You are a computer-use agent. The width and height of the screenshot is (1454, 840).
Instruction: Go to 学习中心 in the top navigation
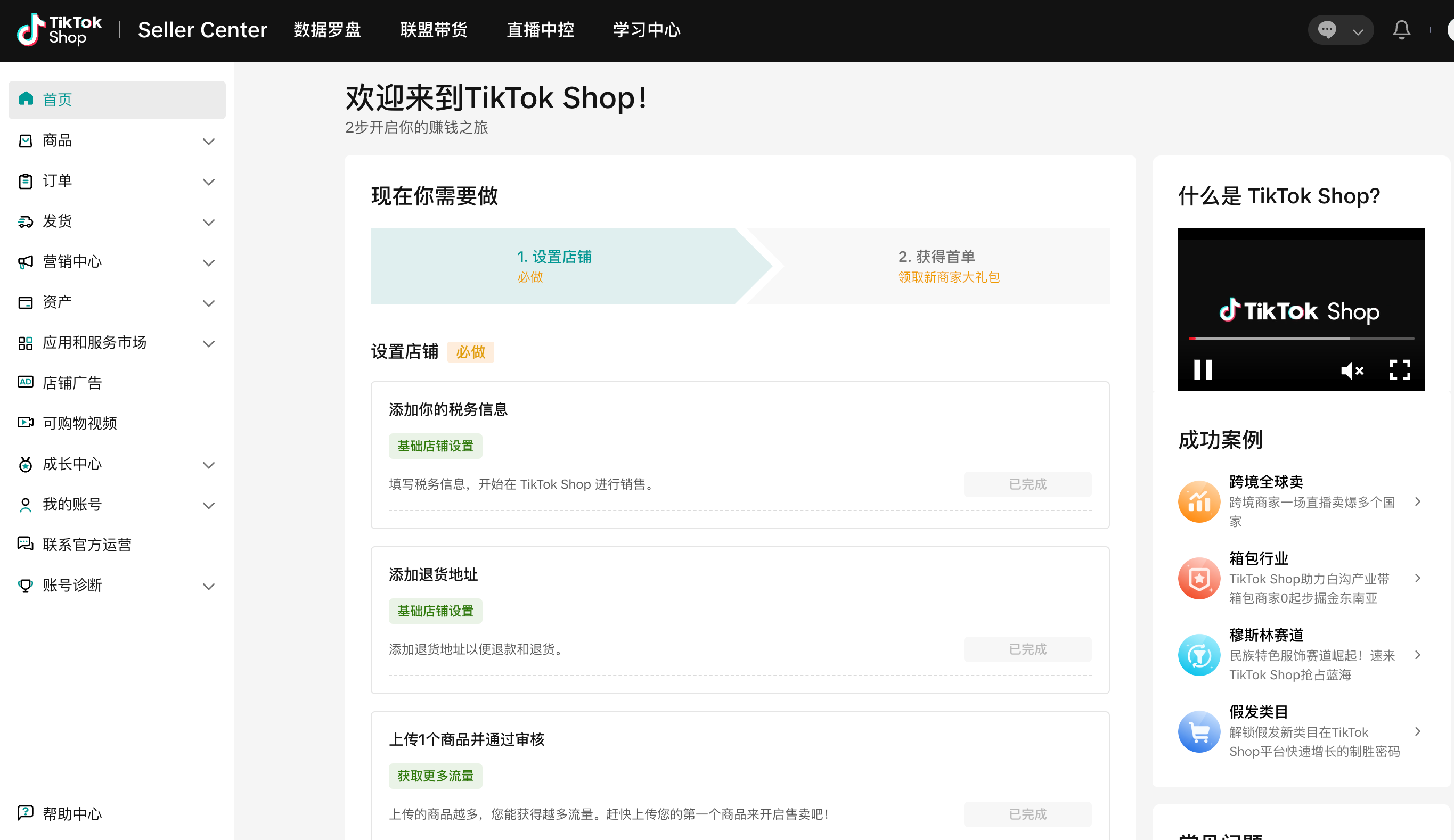pos(646,30)
